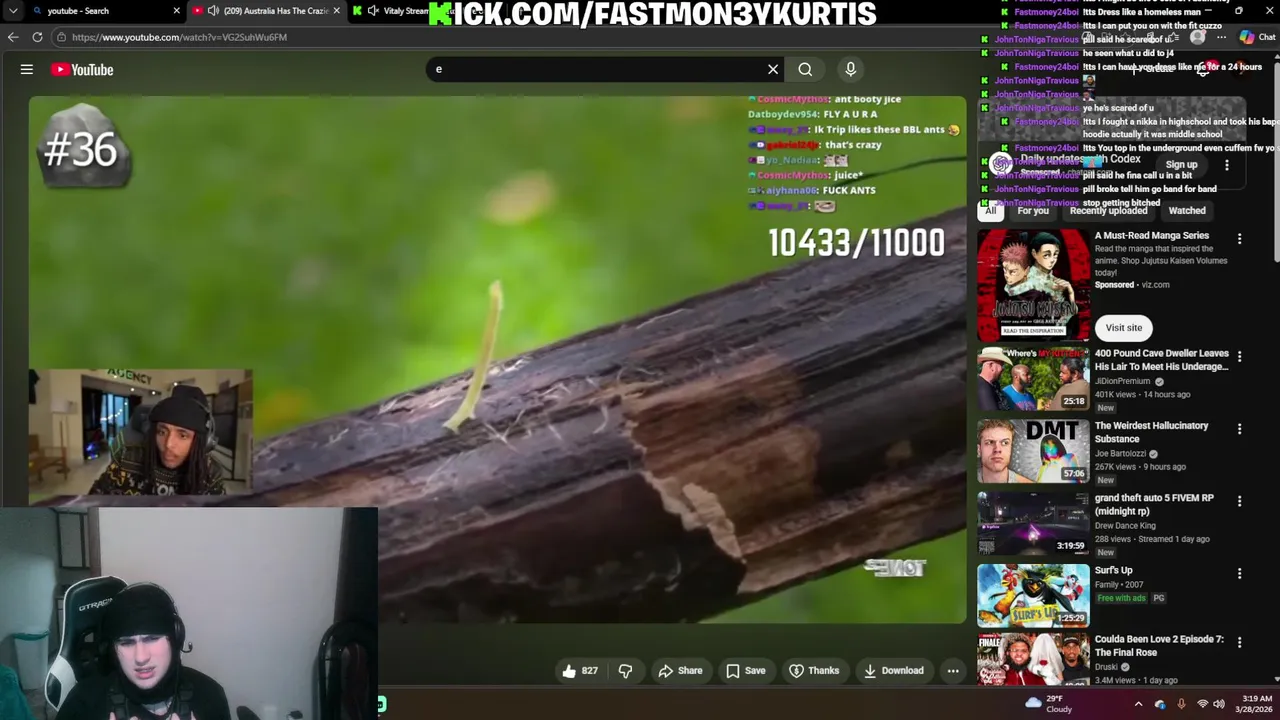
Task: Open the Copilot Chat button
Action: coord(1257,37)
